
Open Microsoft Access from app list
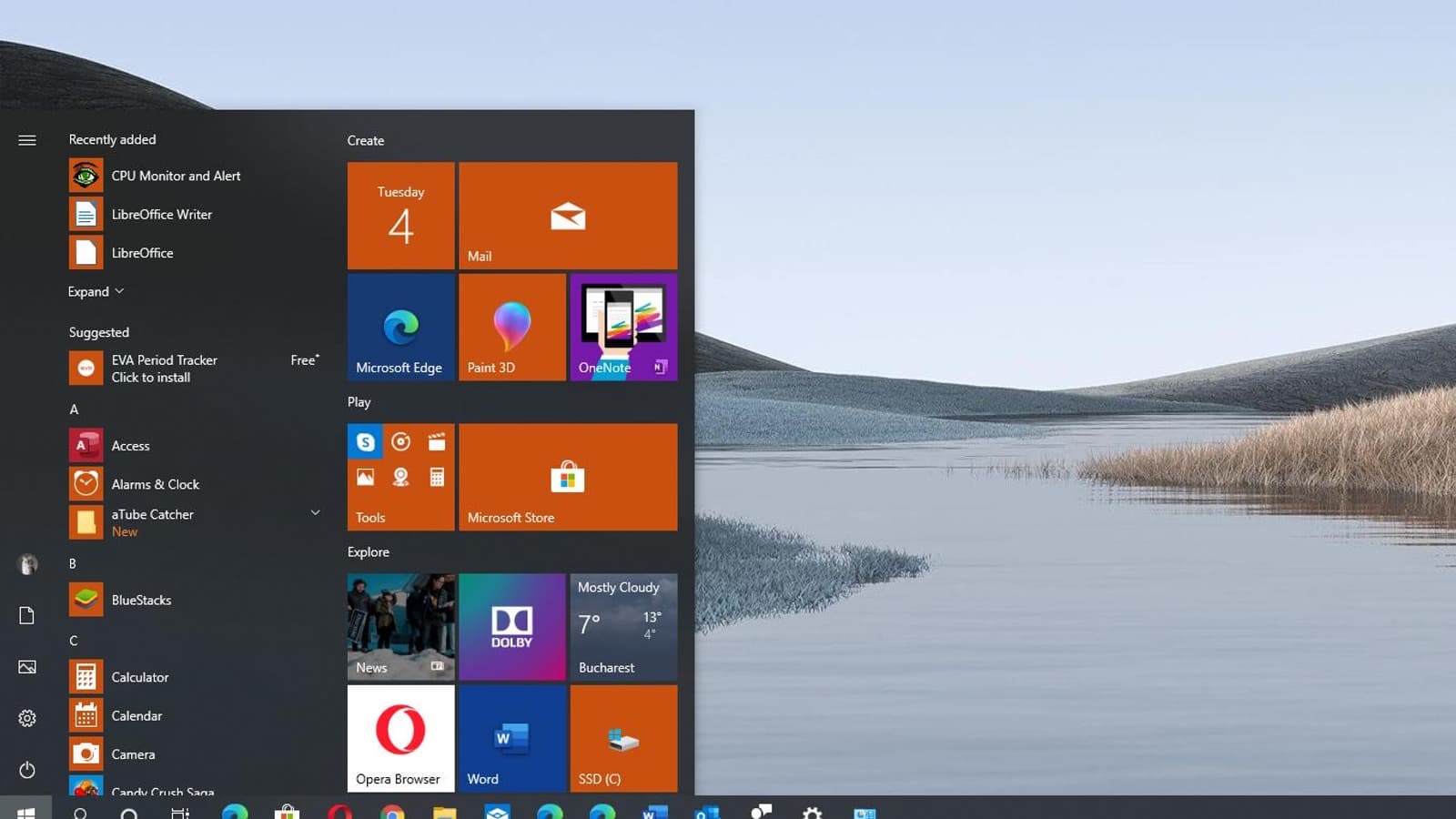(x=196, y=446)
